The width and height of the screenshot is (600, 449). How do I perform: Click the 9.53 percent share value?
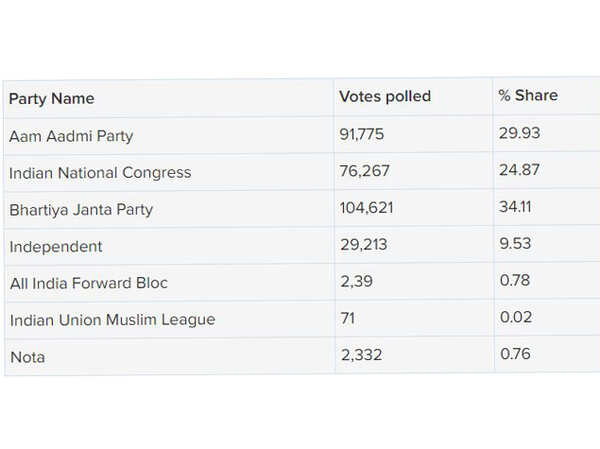pyautogui.click(x=515, y=245)
